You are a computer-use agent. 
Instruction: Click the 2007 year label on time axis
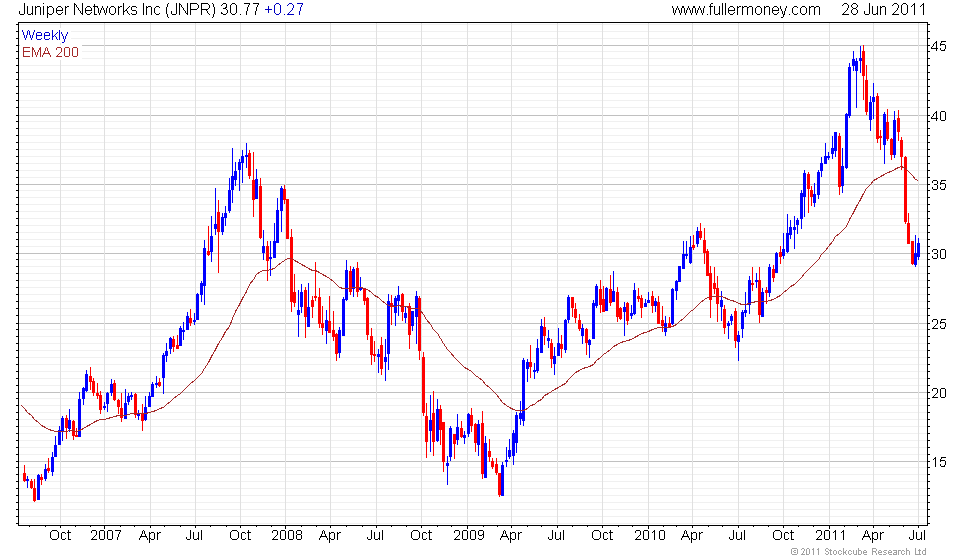(105, 536)
